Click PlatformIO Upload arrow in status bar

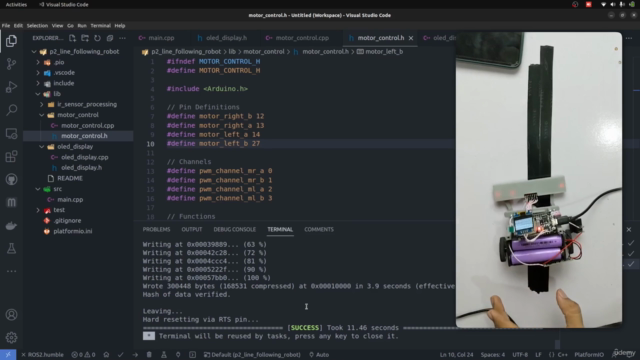coord(135,355)
